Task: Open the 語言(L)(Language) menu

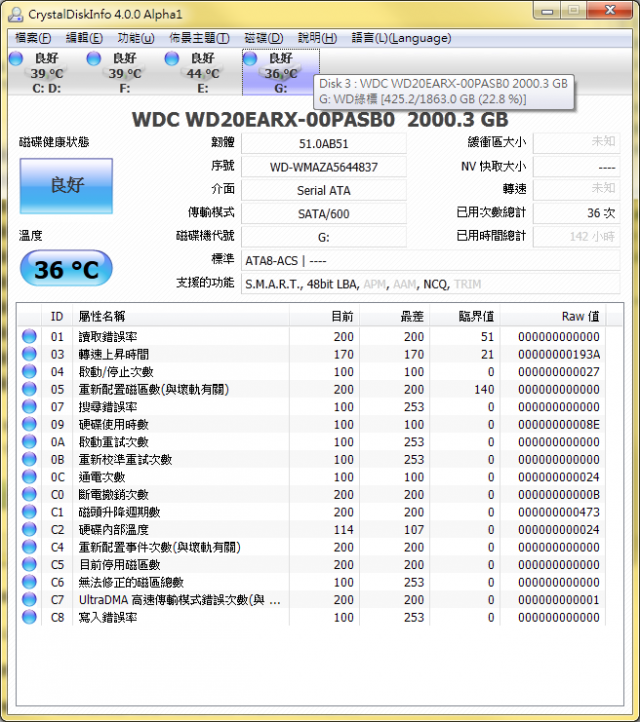Action: click(x=401, y=38)
